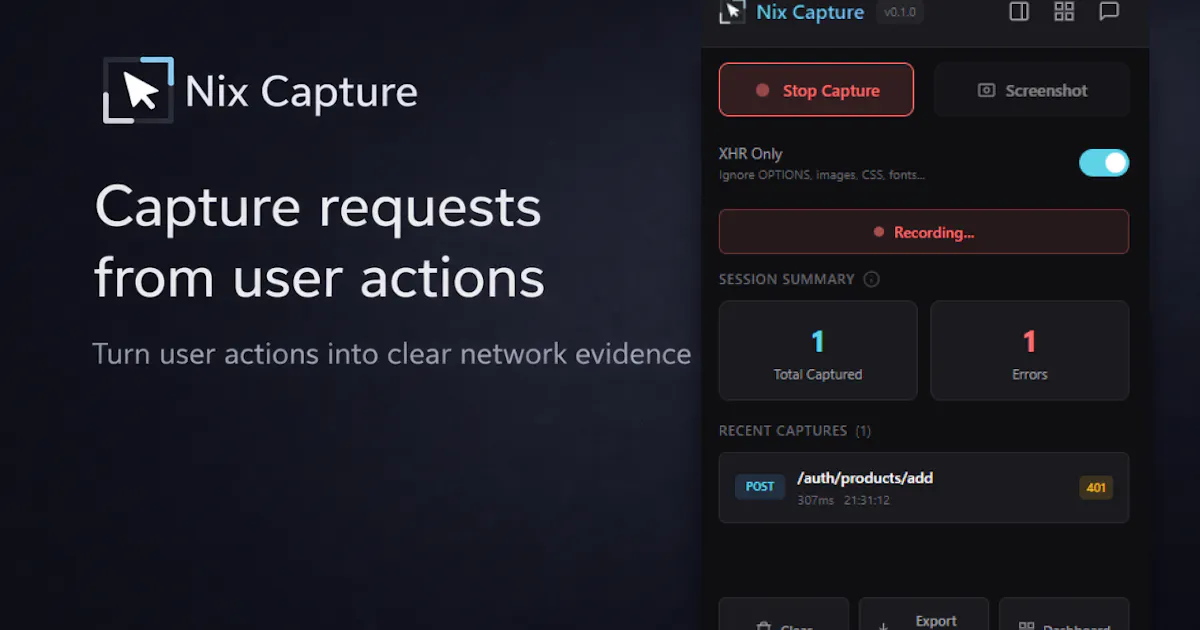
Task: Click 'Turn user actions into clear network evidence'
Action: coord(392,354)
